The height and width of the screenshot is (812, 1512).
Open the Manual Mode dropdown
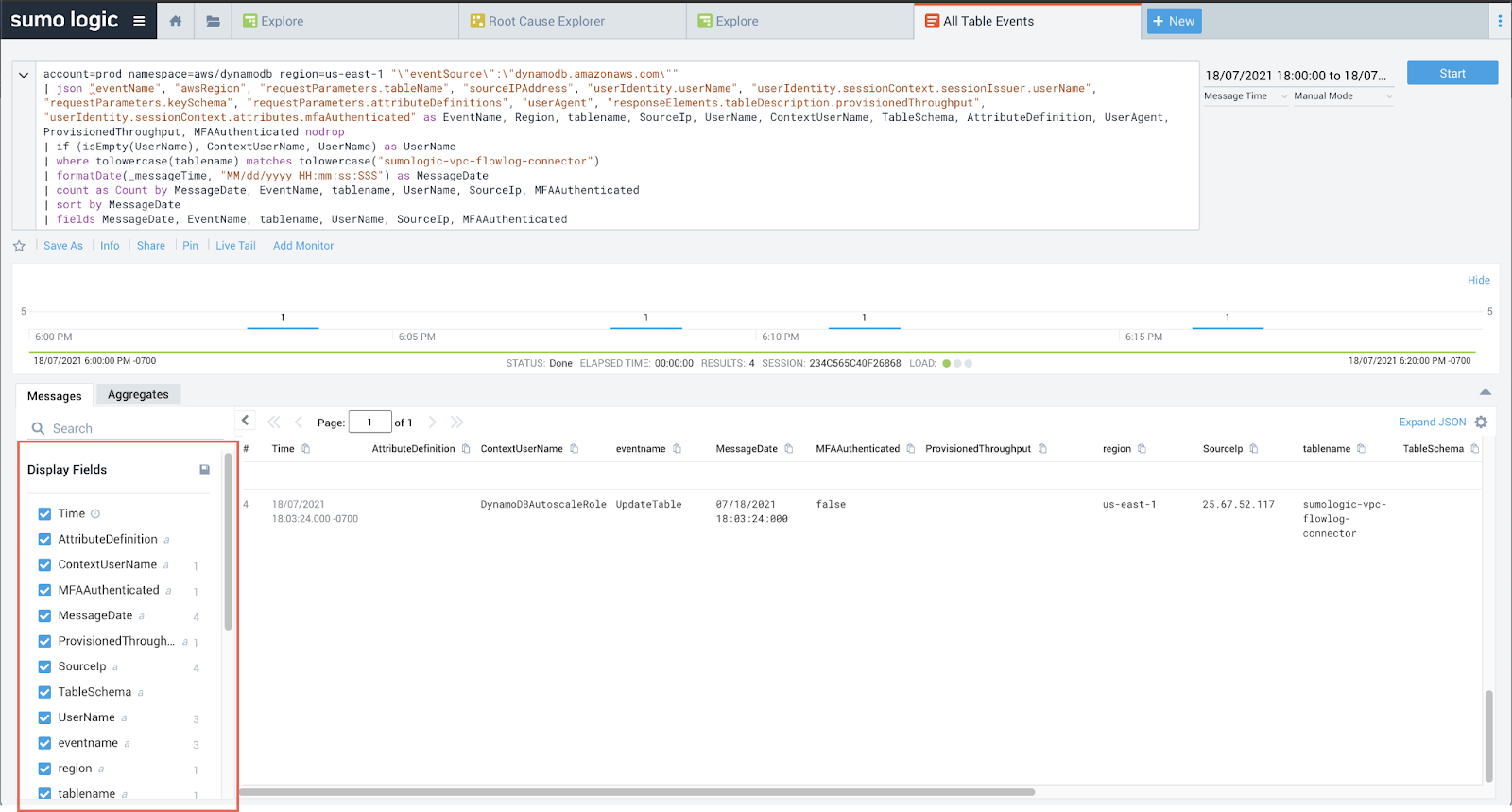[x=1344, y=96]
